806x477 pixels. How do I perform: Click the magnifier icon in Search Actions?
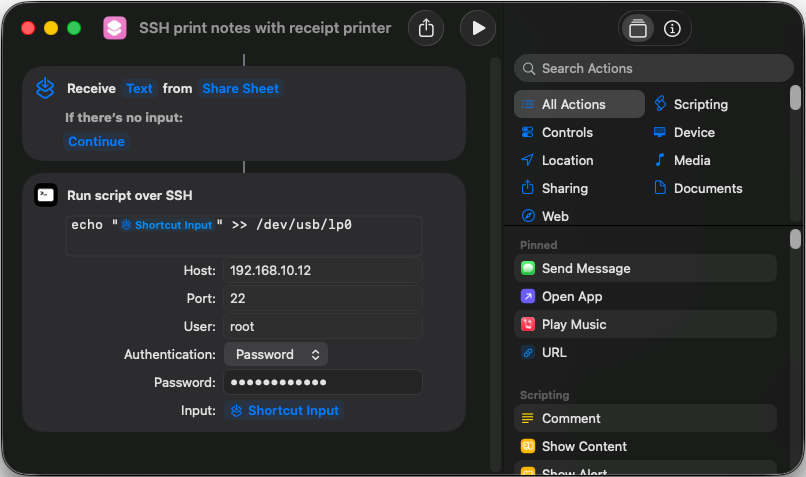pyautogui.click(x=528, y=68)
